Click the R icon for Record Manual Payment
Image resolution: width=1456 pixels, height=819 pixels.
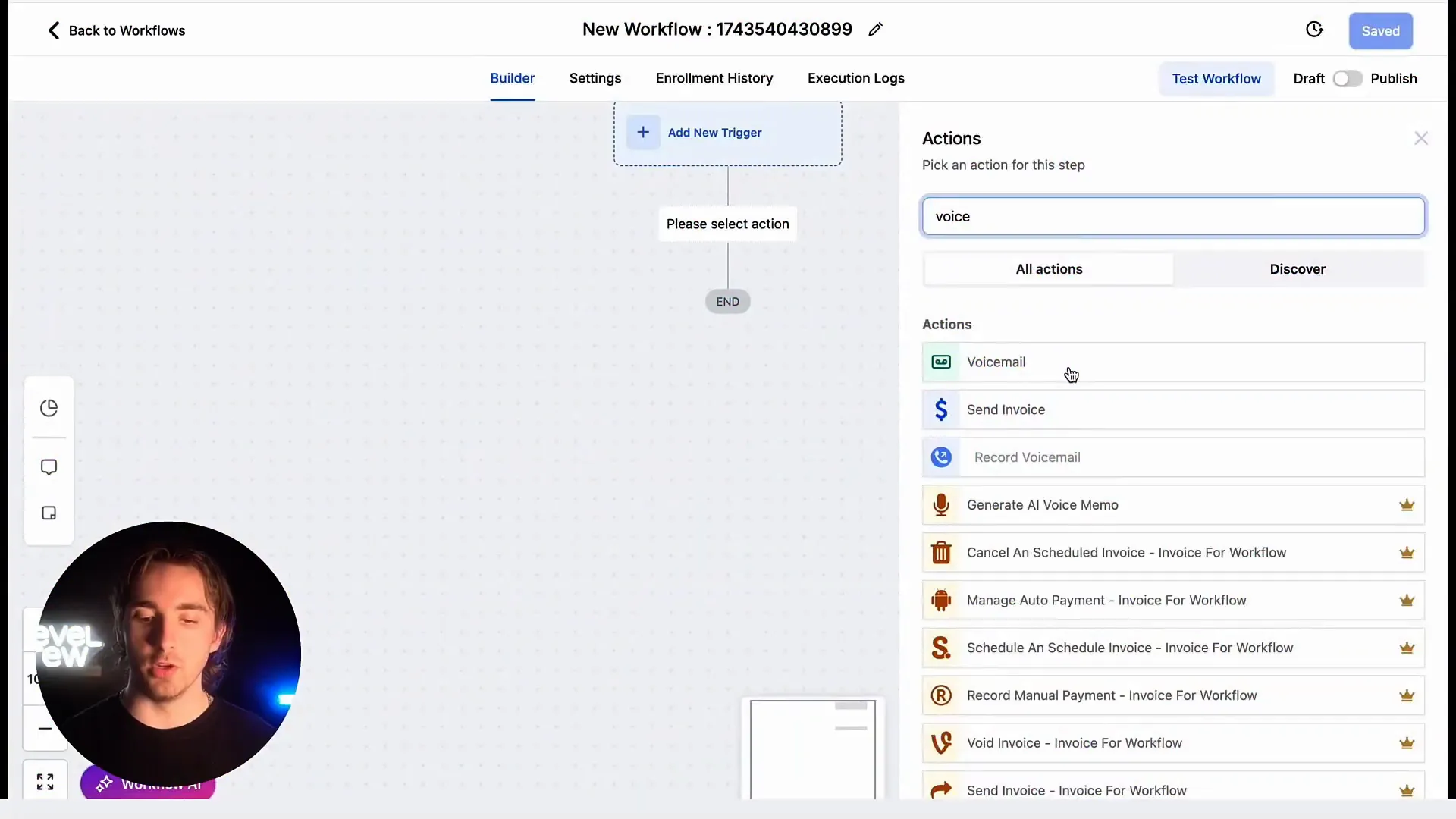pyautogui.click(x=941, y=695)
